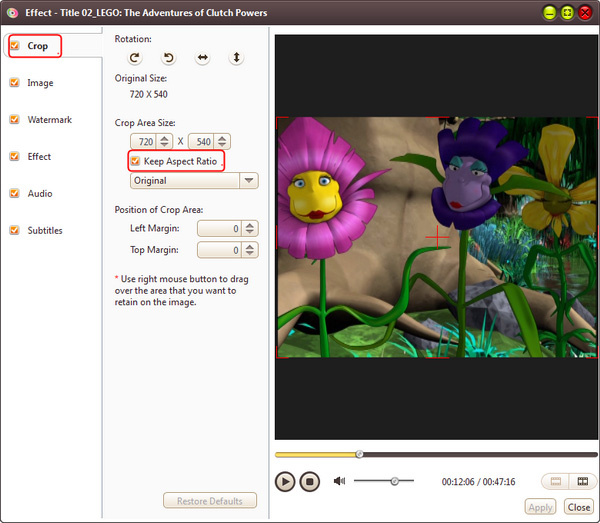
Task: Mute the volume speaker icon
Action: (339, 481)
